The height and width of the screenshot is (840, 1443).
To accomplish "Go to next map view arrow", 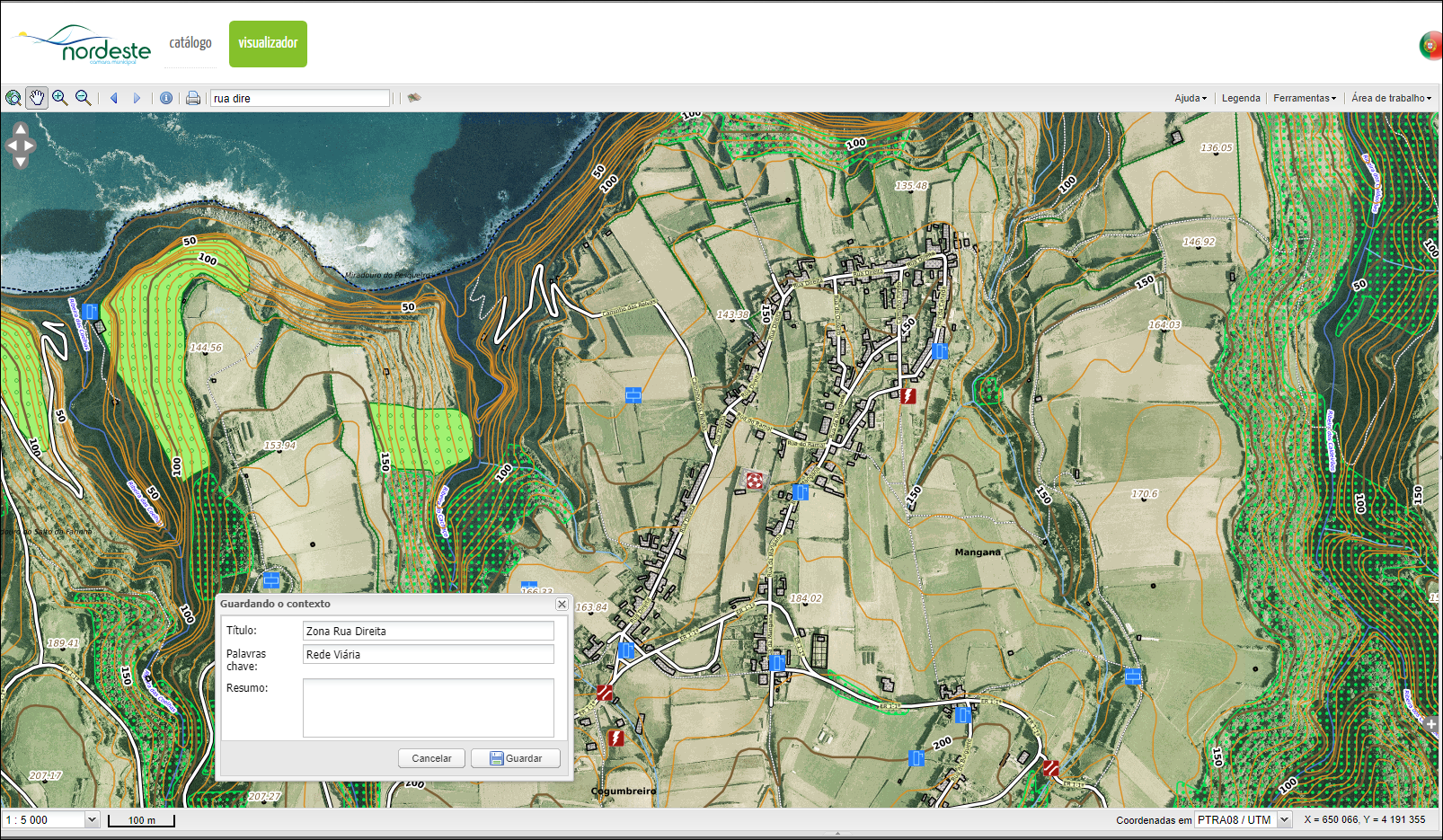I will 137,98.
